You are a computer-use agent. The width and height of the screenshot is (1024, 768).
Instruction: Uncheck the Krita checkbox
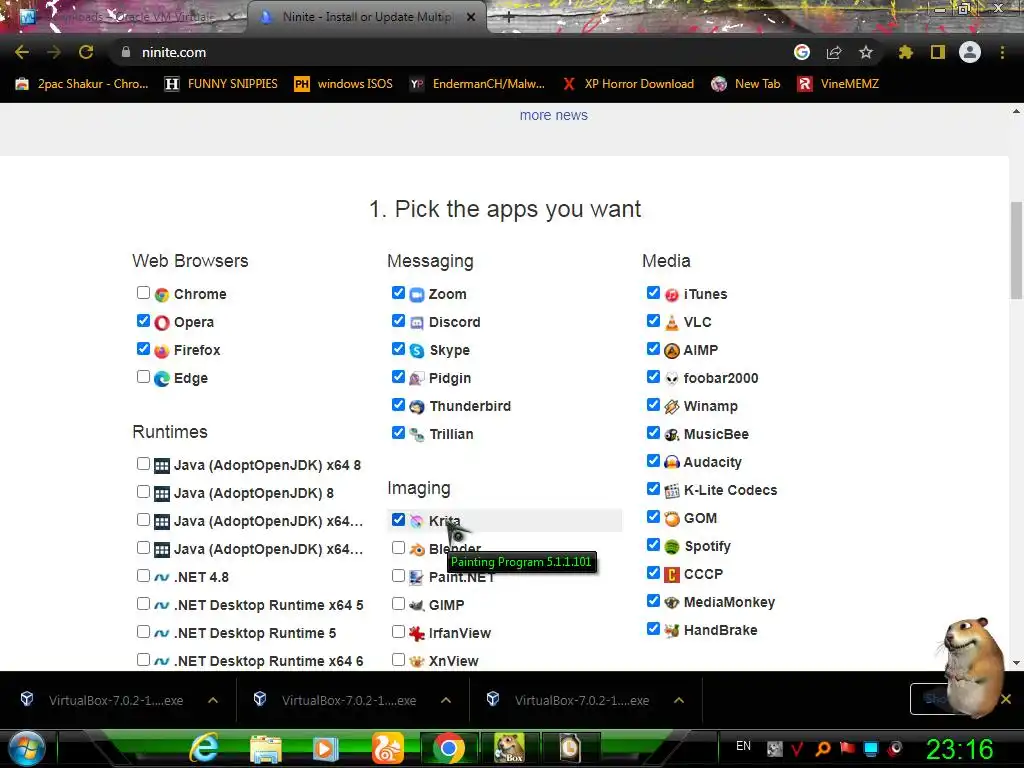click(398, 520)
